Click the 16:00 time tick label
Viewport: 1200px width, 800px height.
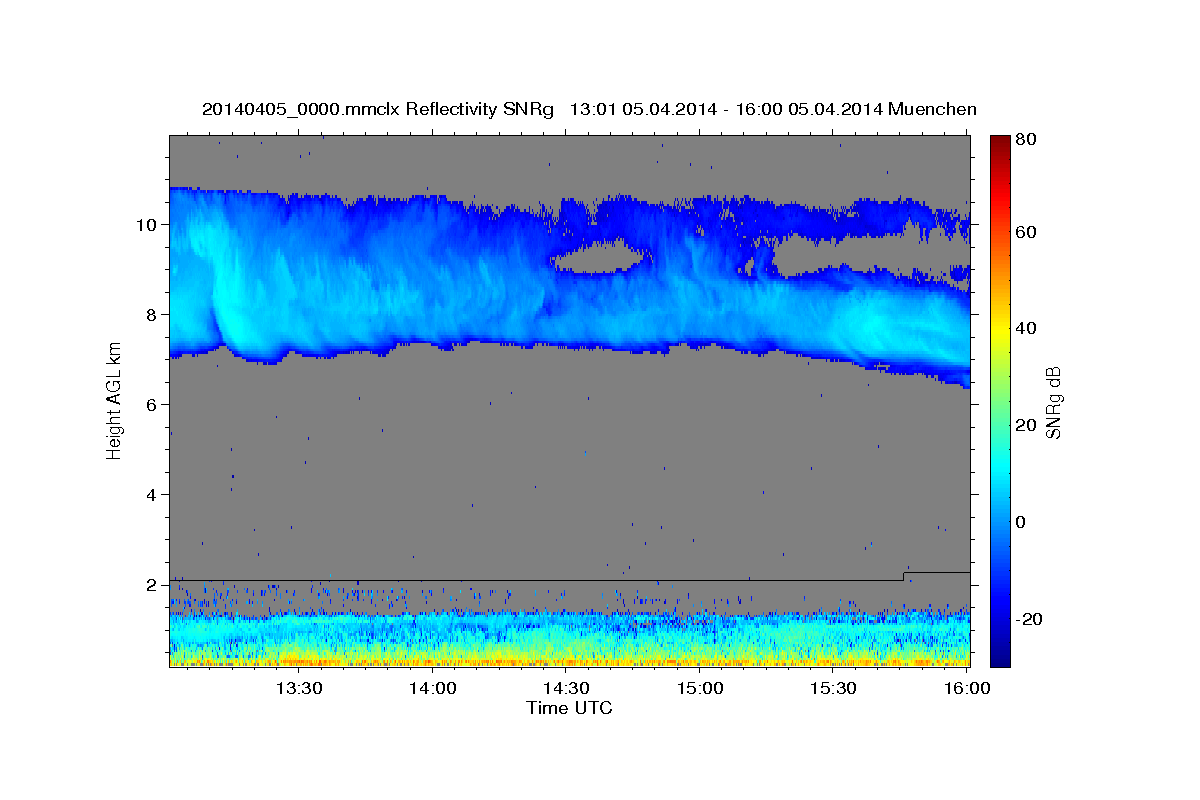[968, 688]
